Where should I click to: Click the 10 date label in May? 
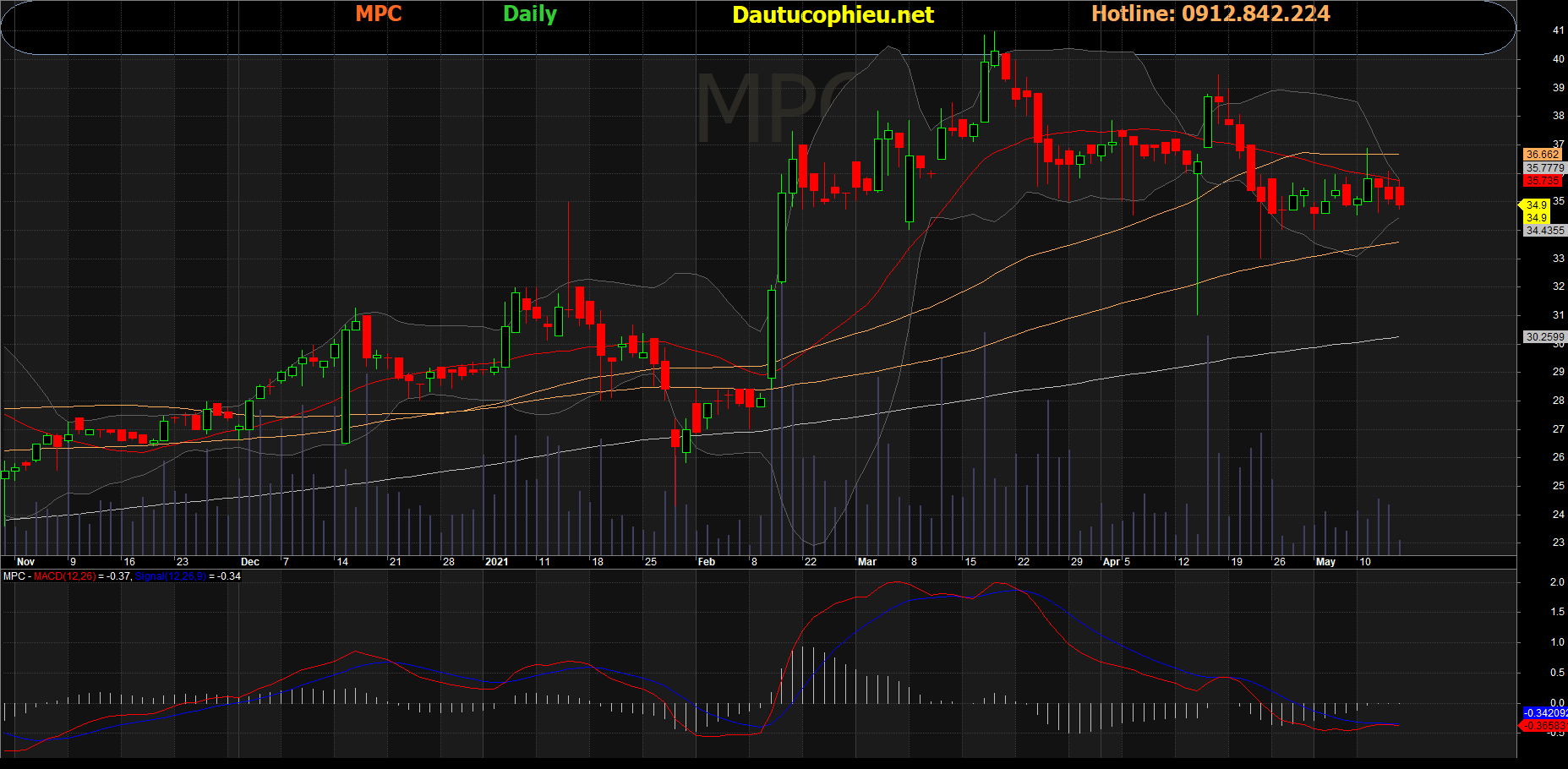(x=1365, y=562)
